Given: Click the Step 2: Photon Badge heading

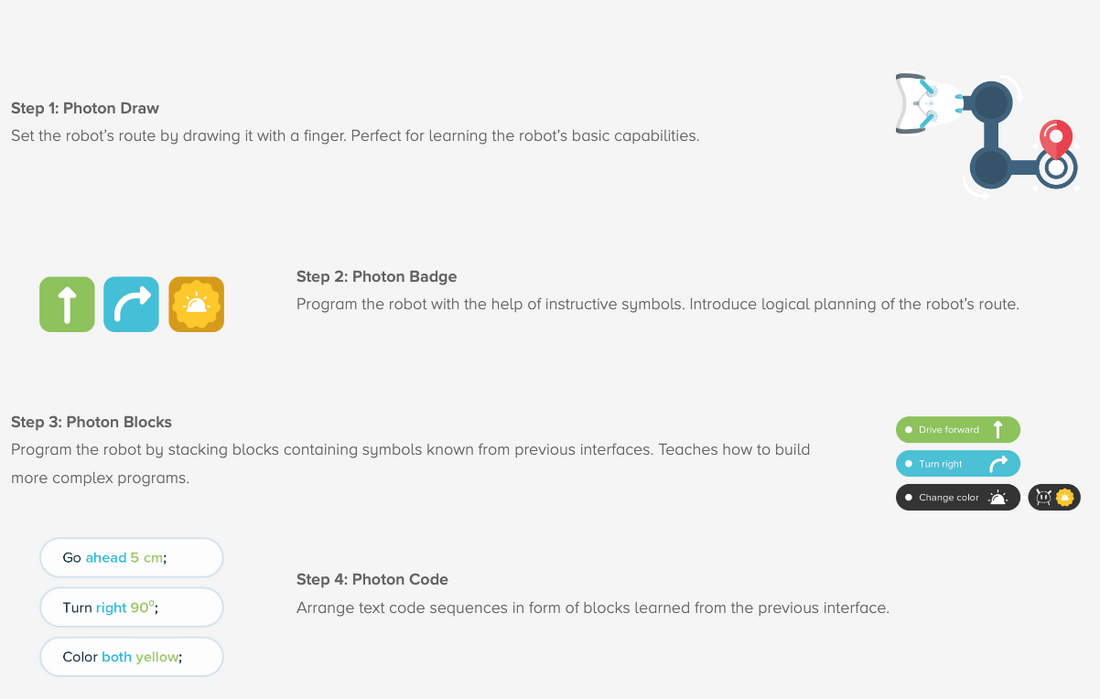Looking at the screenshot, I should coord(376,276).
